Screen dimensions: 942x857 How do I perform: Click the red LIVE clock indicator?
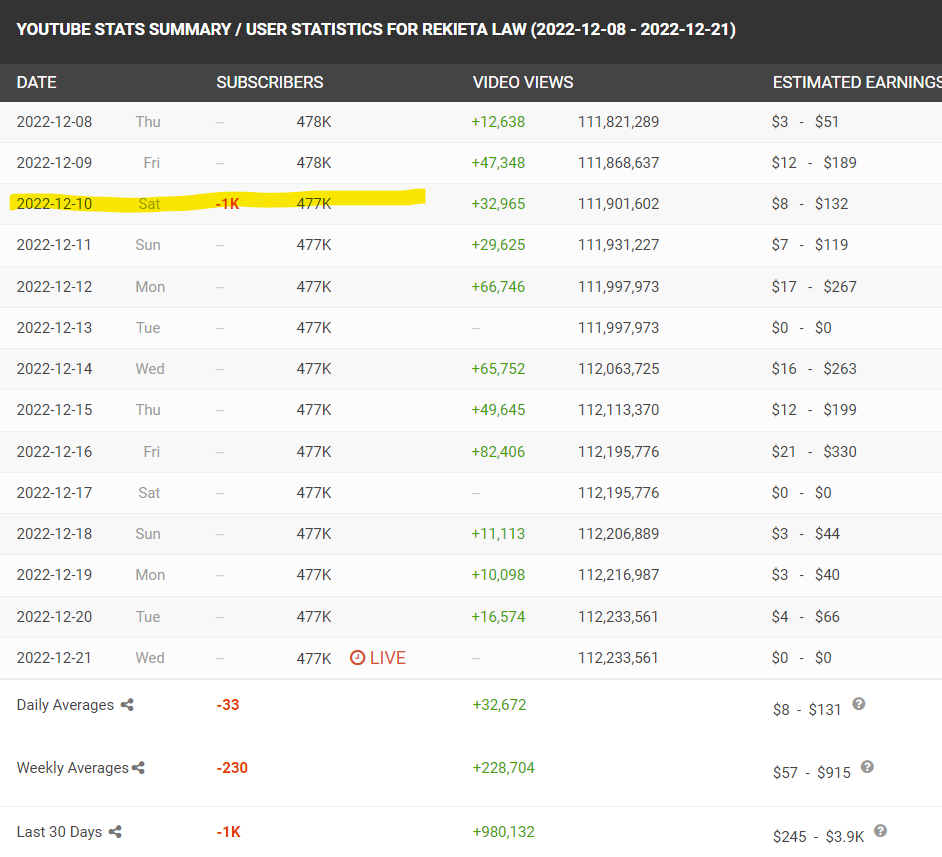click(x=378, y=658)
